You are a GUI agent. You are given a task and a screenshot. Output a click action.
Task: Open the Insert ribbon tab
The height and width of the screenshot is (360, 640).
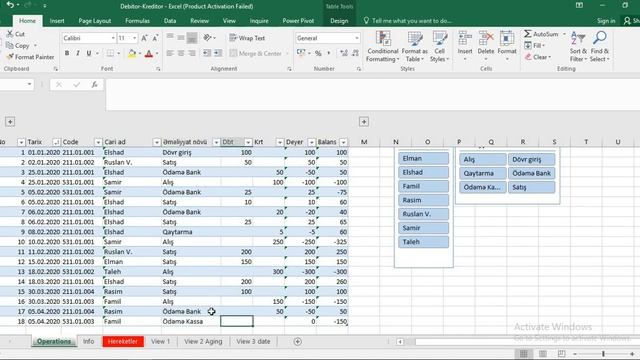(57, 21)
